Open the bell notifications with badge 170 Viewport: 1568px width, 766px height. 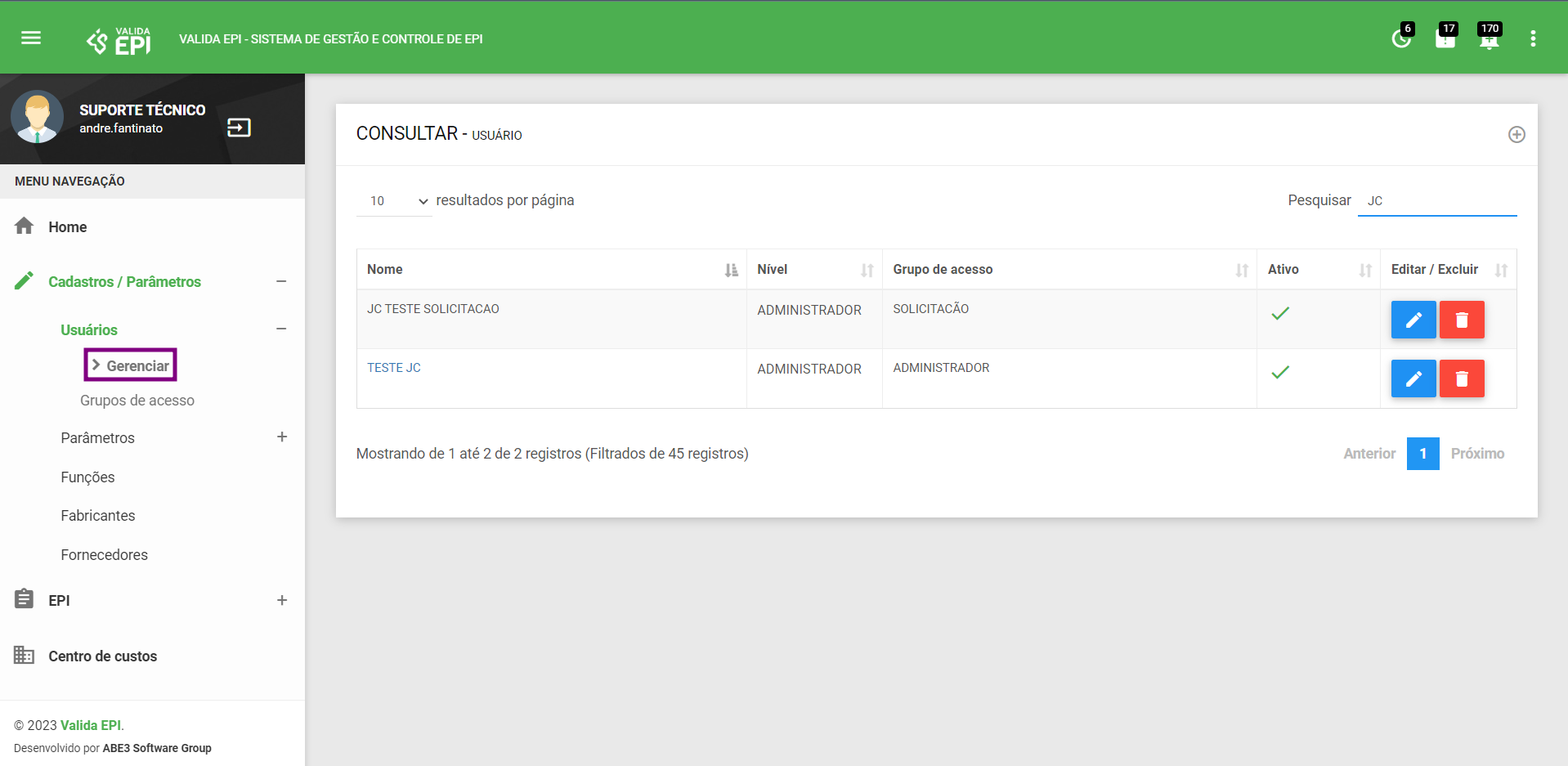[x=1490, y=38]
